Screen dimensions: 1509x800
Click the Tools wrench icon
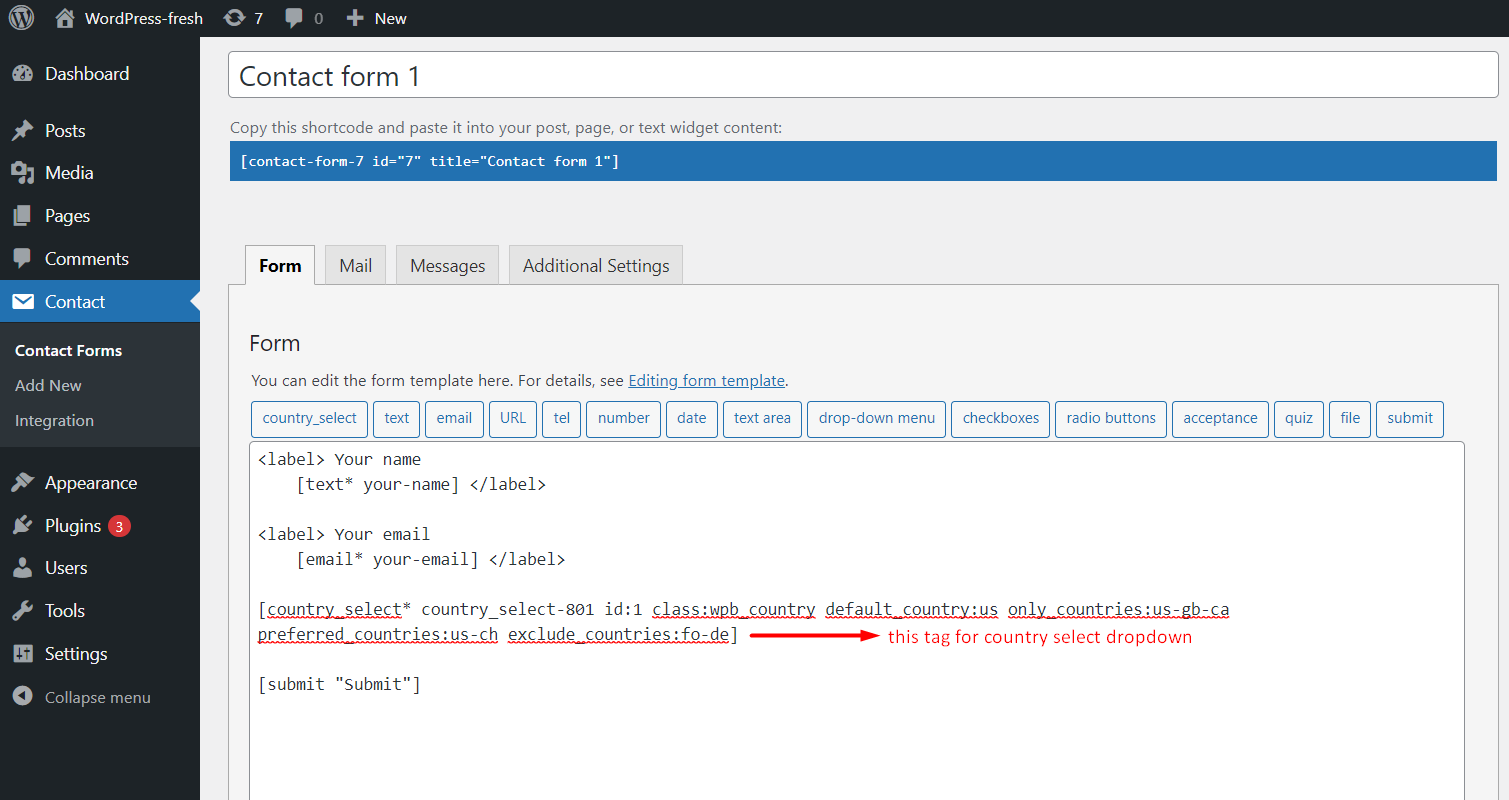point(23,611)
